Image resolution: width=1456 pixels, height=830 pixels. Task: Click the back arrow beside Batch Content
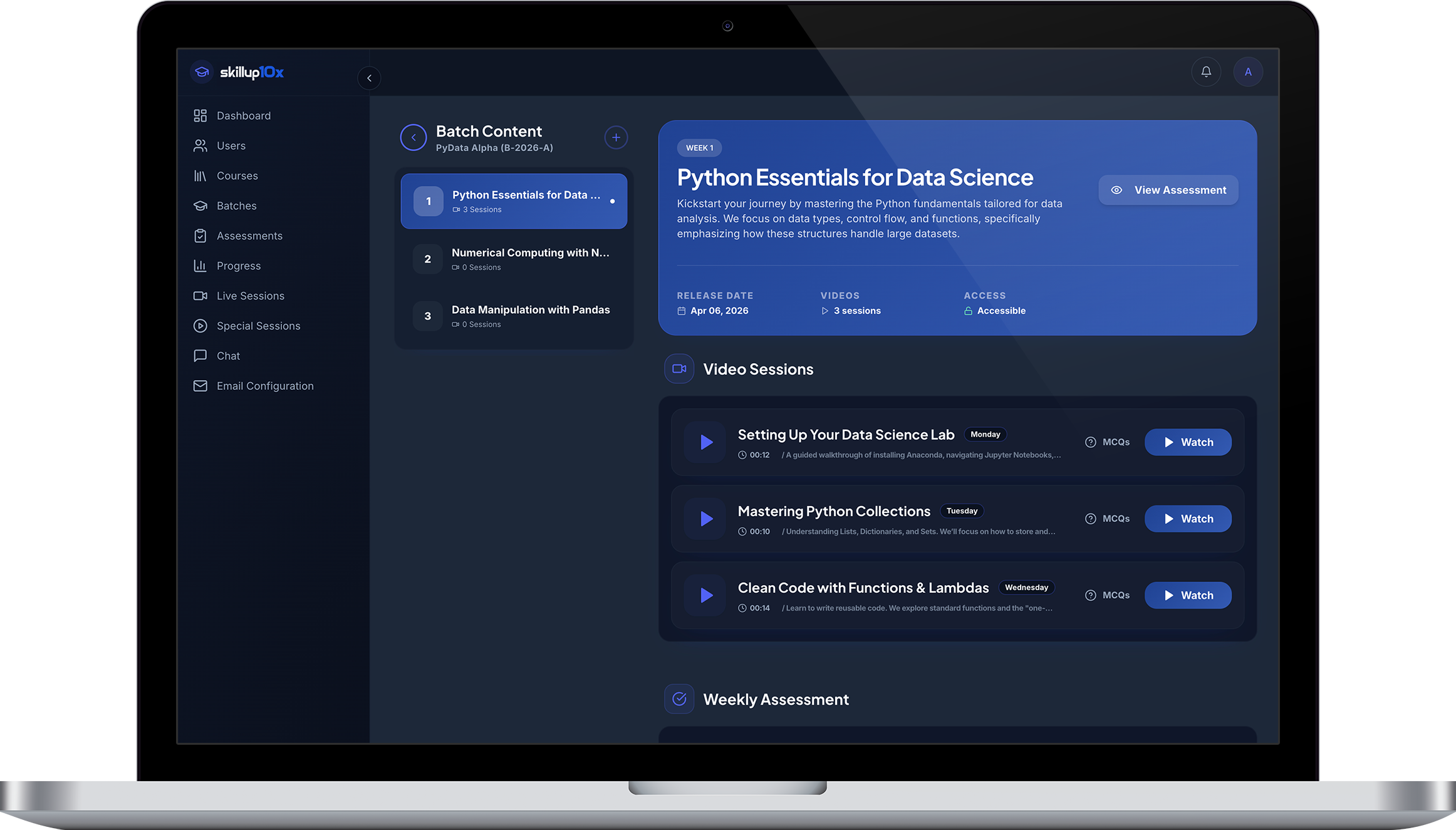(413, 138)
